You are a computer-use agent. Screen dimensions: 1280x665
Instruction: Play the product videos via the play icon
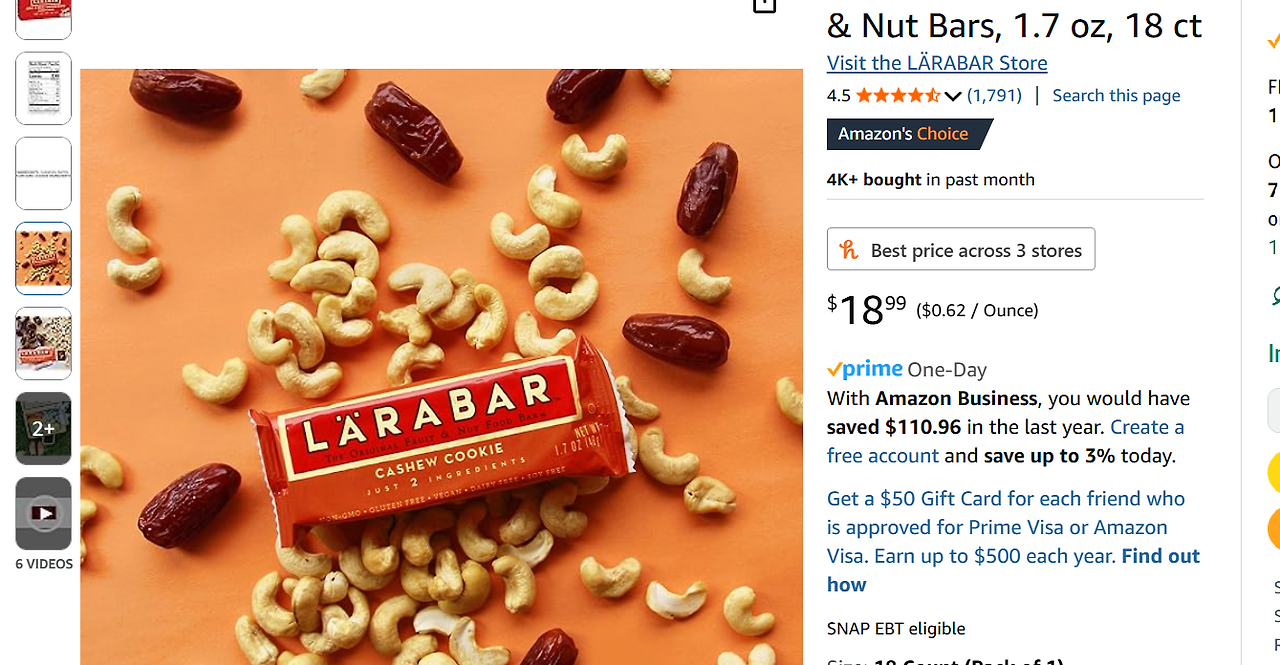point(43,513)
